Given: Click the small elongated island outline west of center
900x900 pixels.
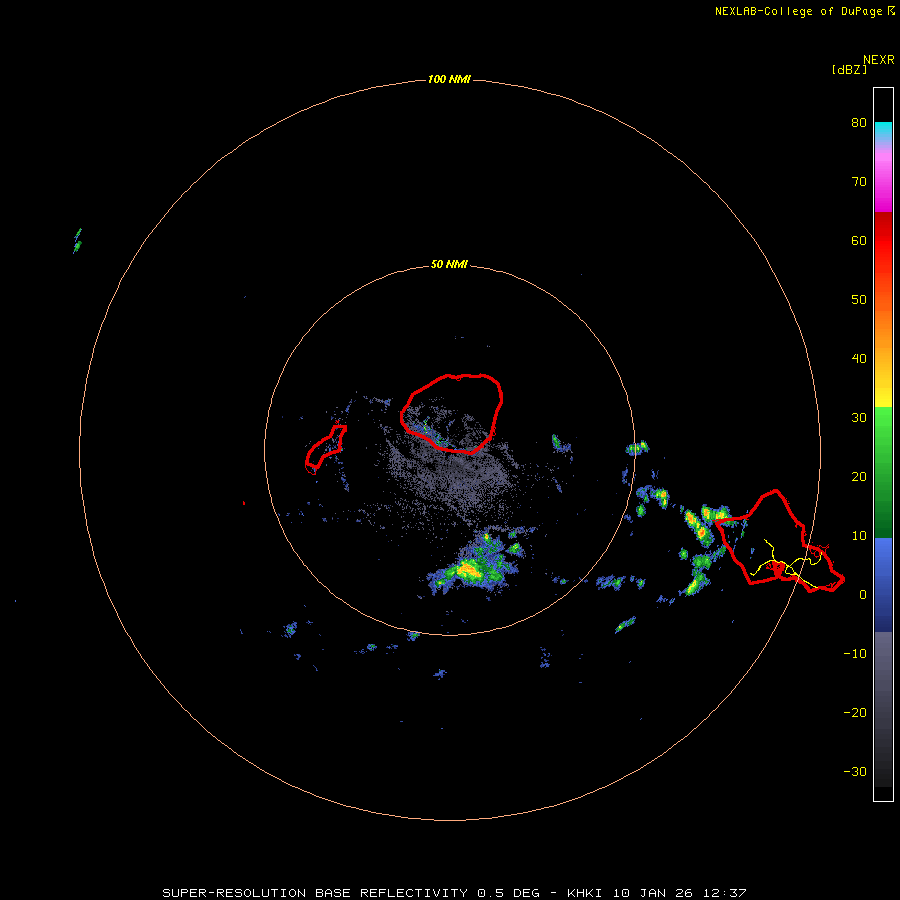Looking at the screenshot, I should coord(325,448).
